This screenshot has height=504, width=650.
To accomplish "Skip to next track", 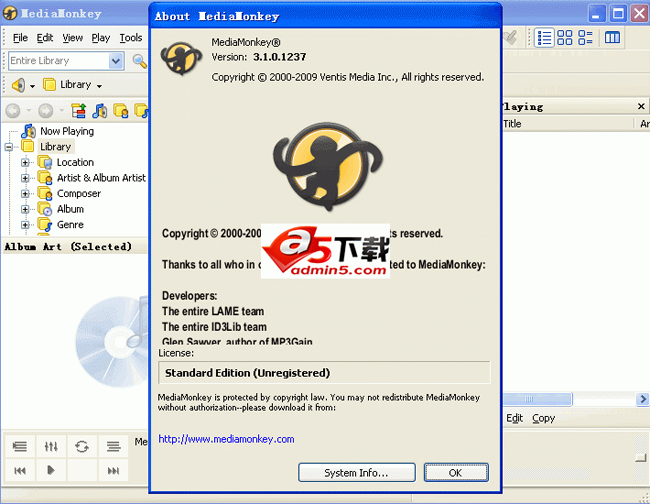I will pos(113,470).
